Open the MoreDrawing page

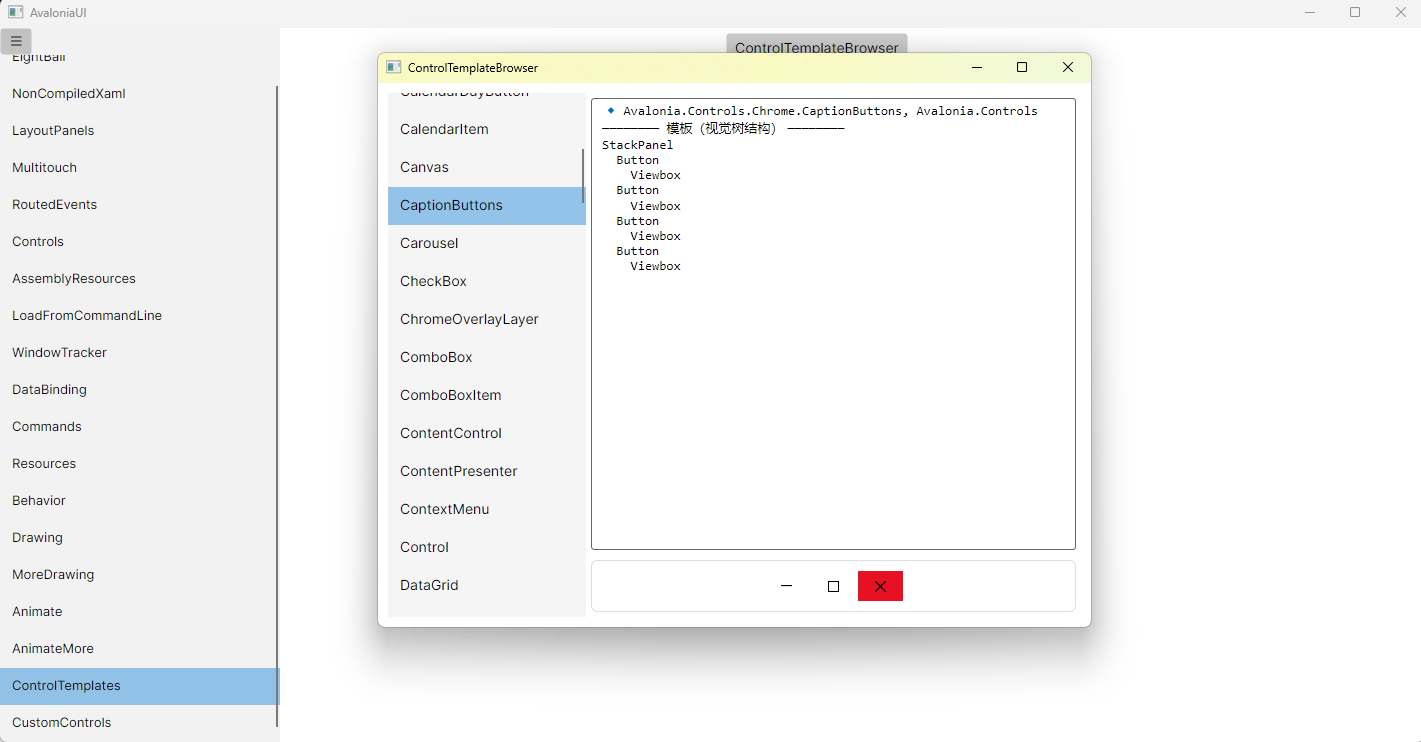(x=138, y=575)
